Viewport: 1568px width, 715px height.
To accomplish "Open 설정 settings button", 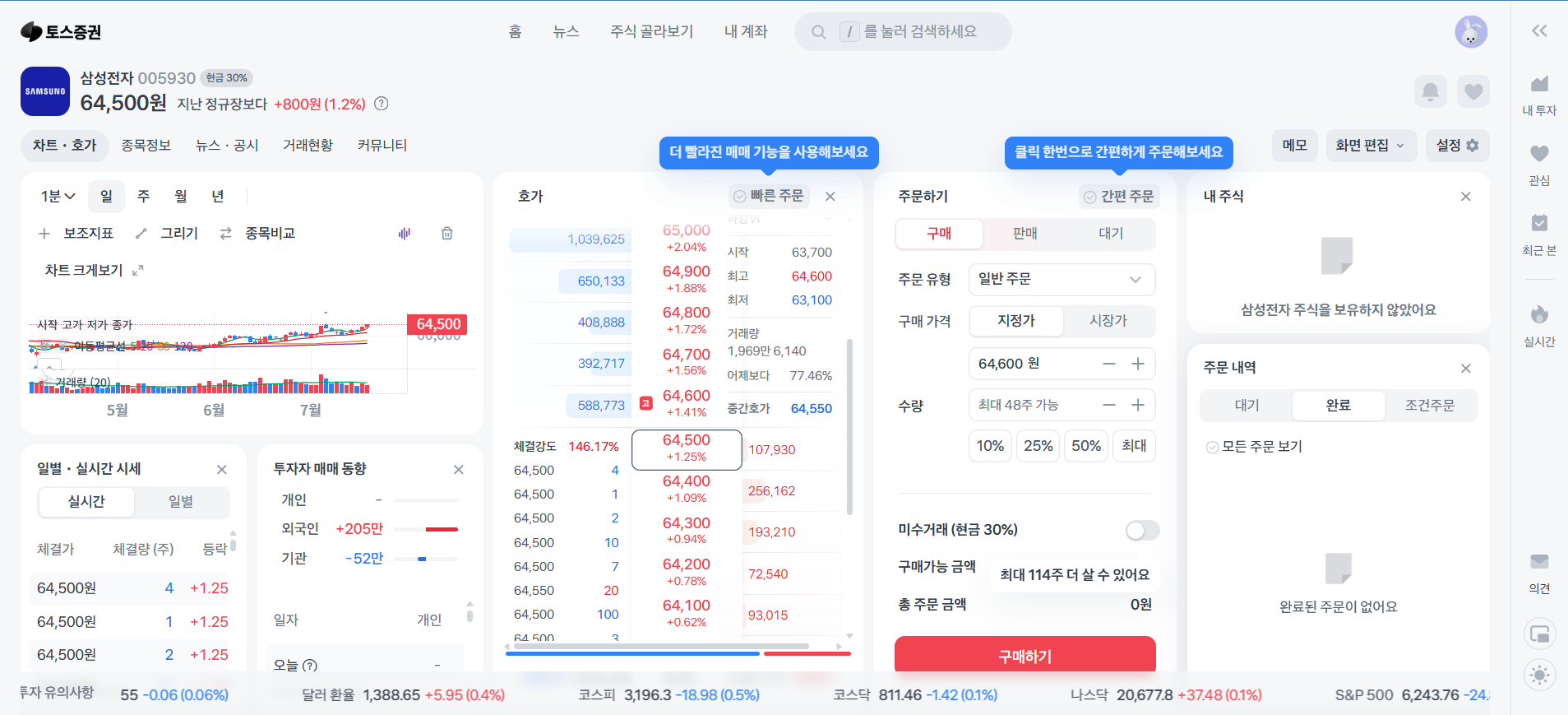I will (x=1457, y=146).
